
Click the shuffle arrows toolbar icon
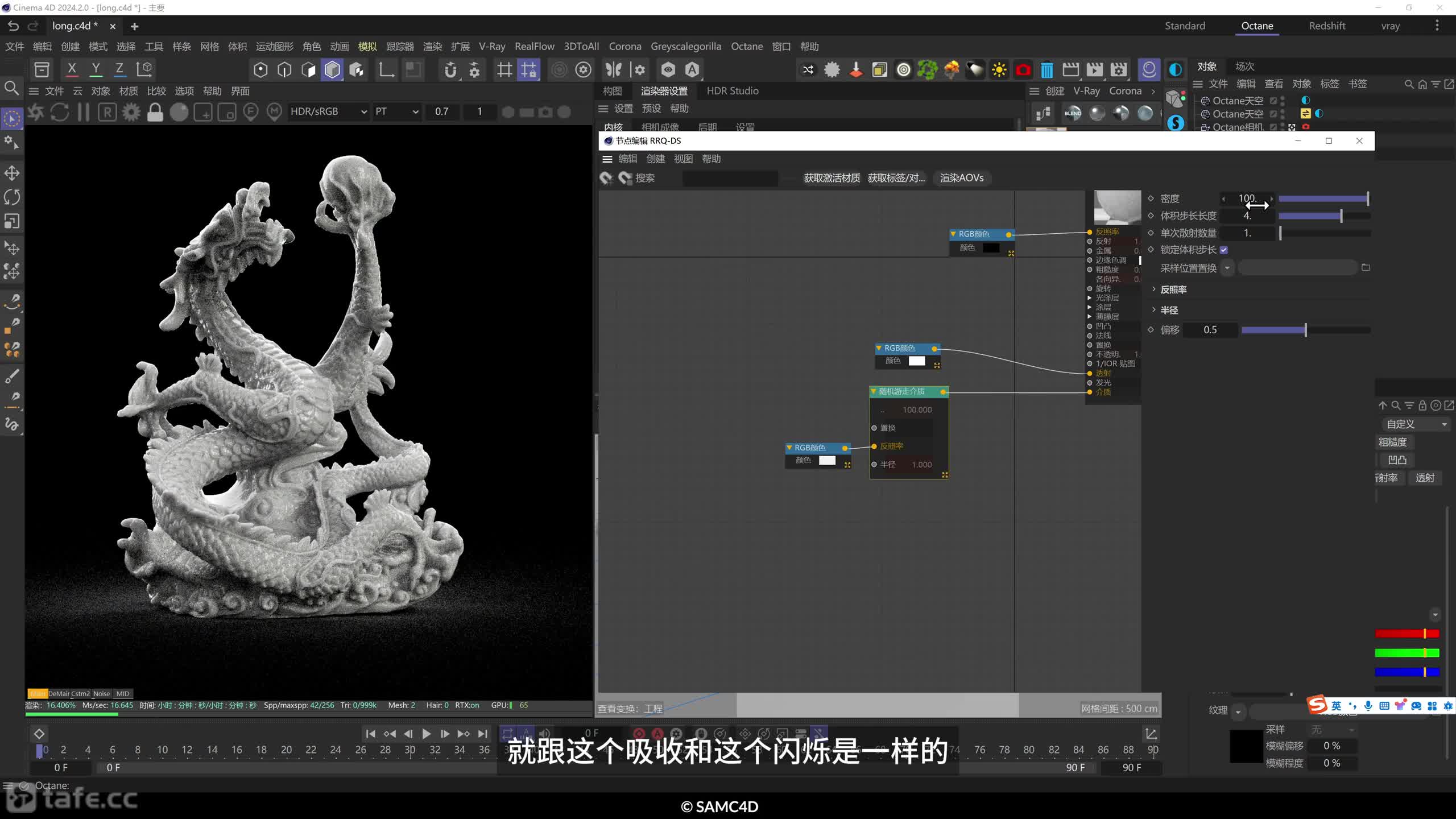point(808,69)
